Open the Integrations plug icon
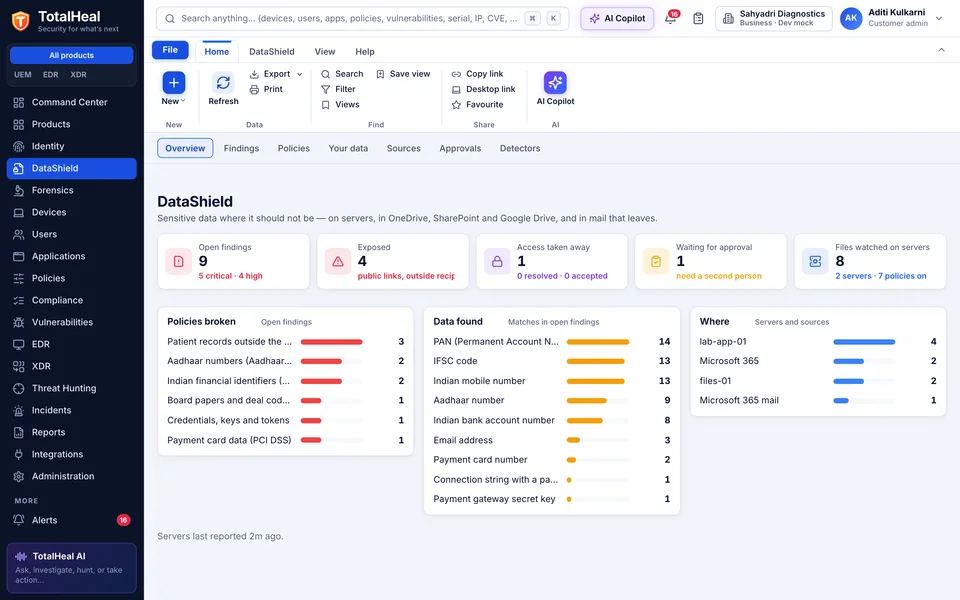Viewport: 960px width, 600px height. [x=19, y=454]
